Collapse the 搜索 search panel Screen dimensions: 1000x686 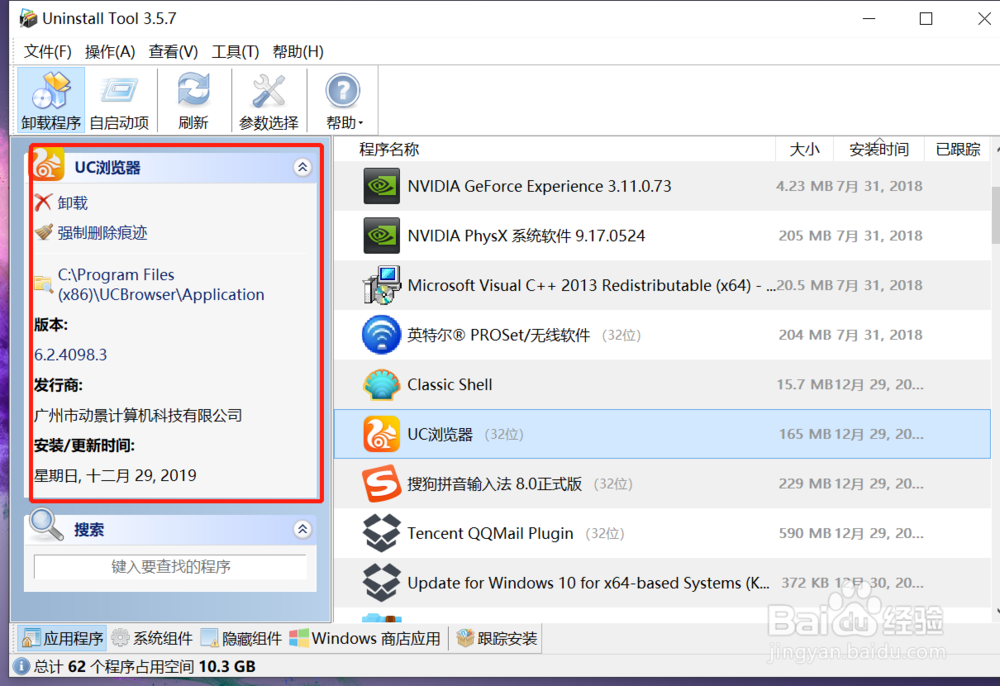click(x=302, y=529)
